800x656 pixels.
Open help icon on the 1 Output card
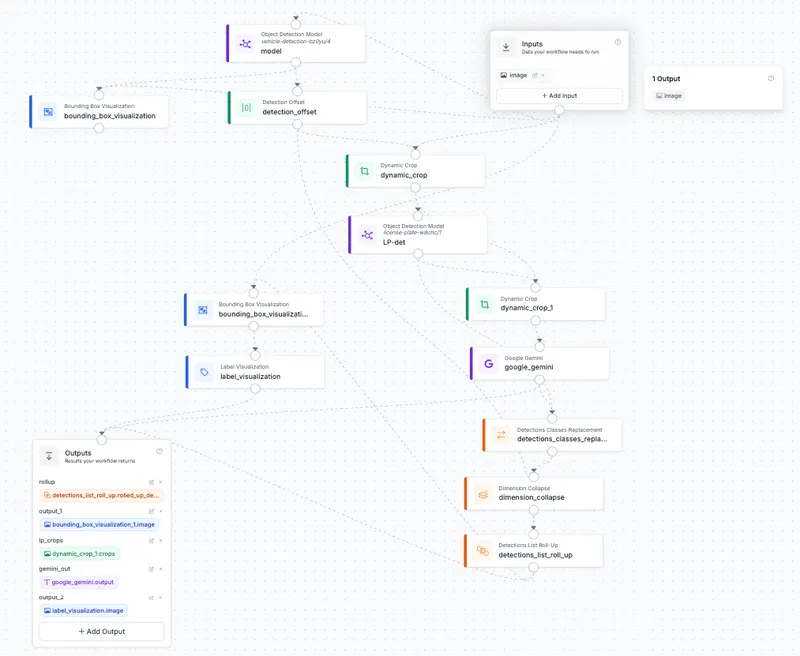[771, 78]
